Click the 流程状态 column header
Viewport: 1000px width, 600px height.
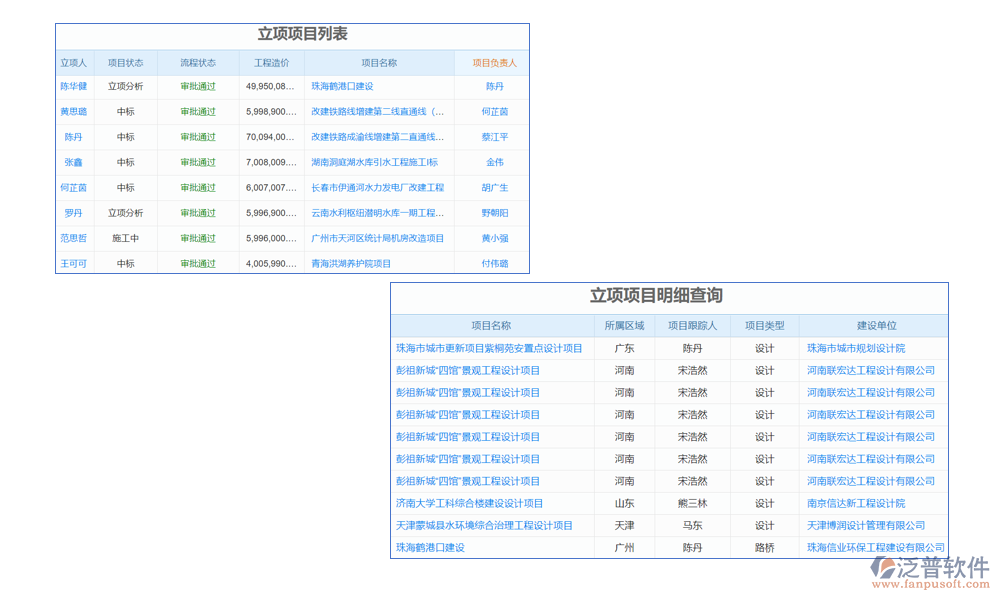click(198, 63)
